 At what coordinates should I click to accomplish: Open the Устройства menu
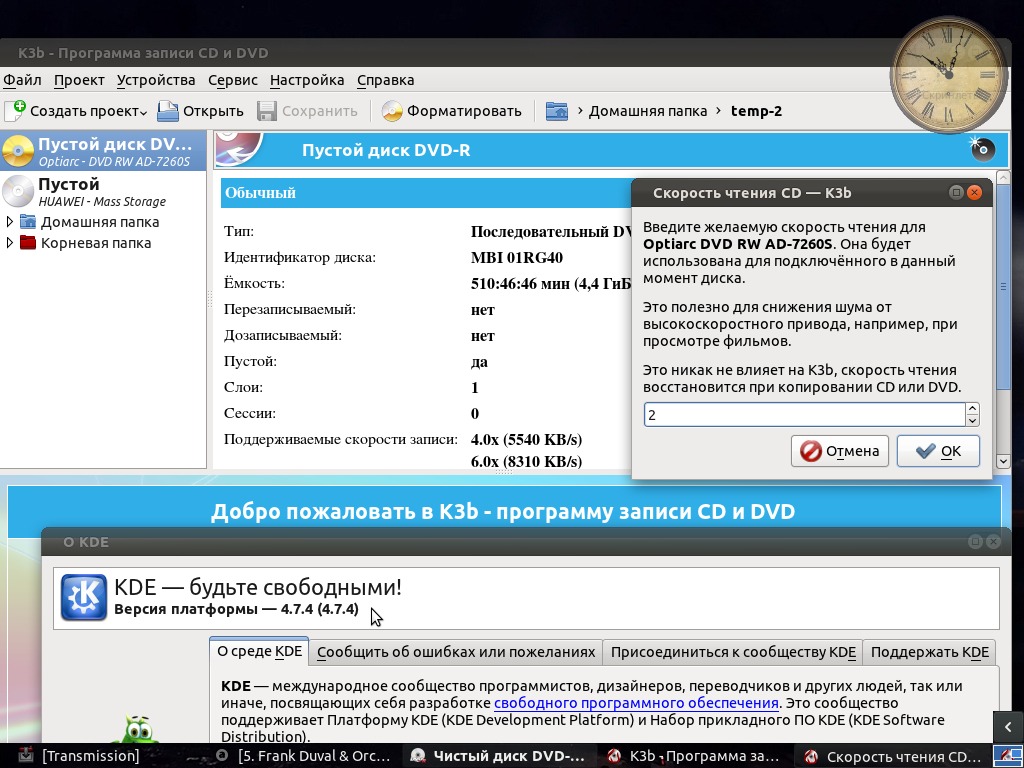click(156, 80)
